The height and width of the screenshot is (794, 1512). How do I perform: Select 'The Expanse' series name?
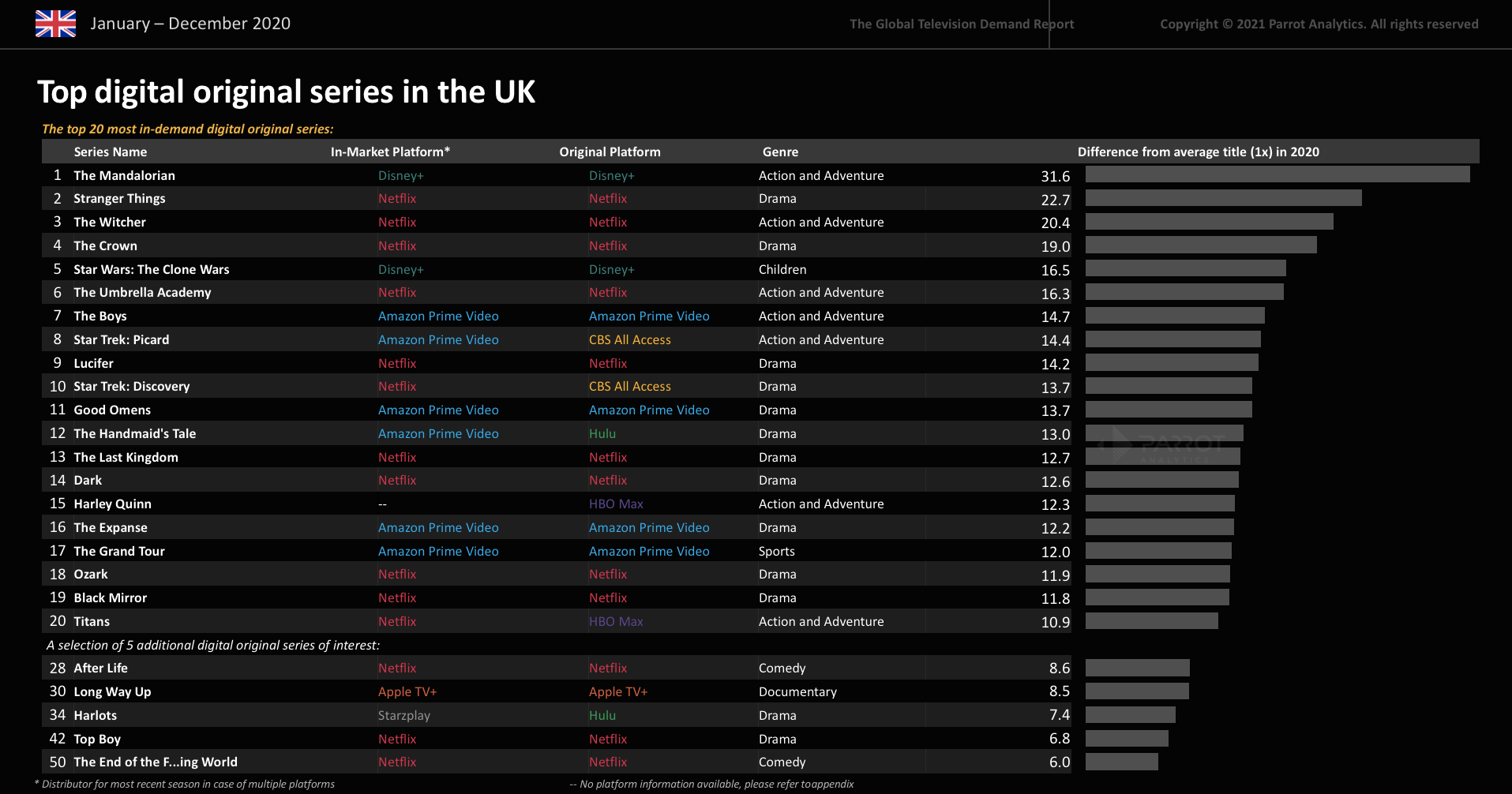[x=111, y=528]
